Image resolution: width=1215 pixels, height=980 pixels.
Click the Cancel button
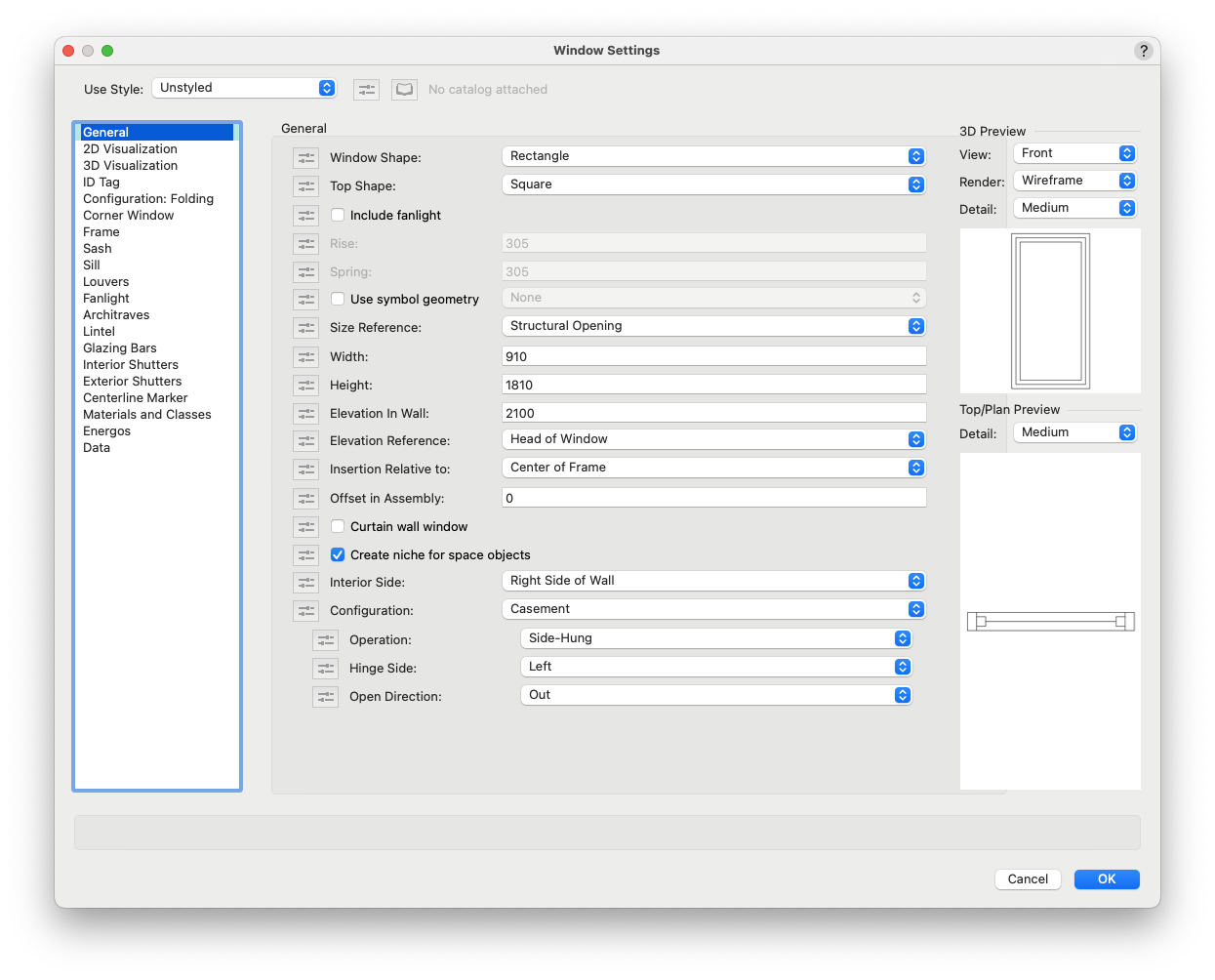click(x=1028, y=879)
